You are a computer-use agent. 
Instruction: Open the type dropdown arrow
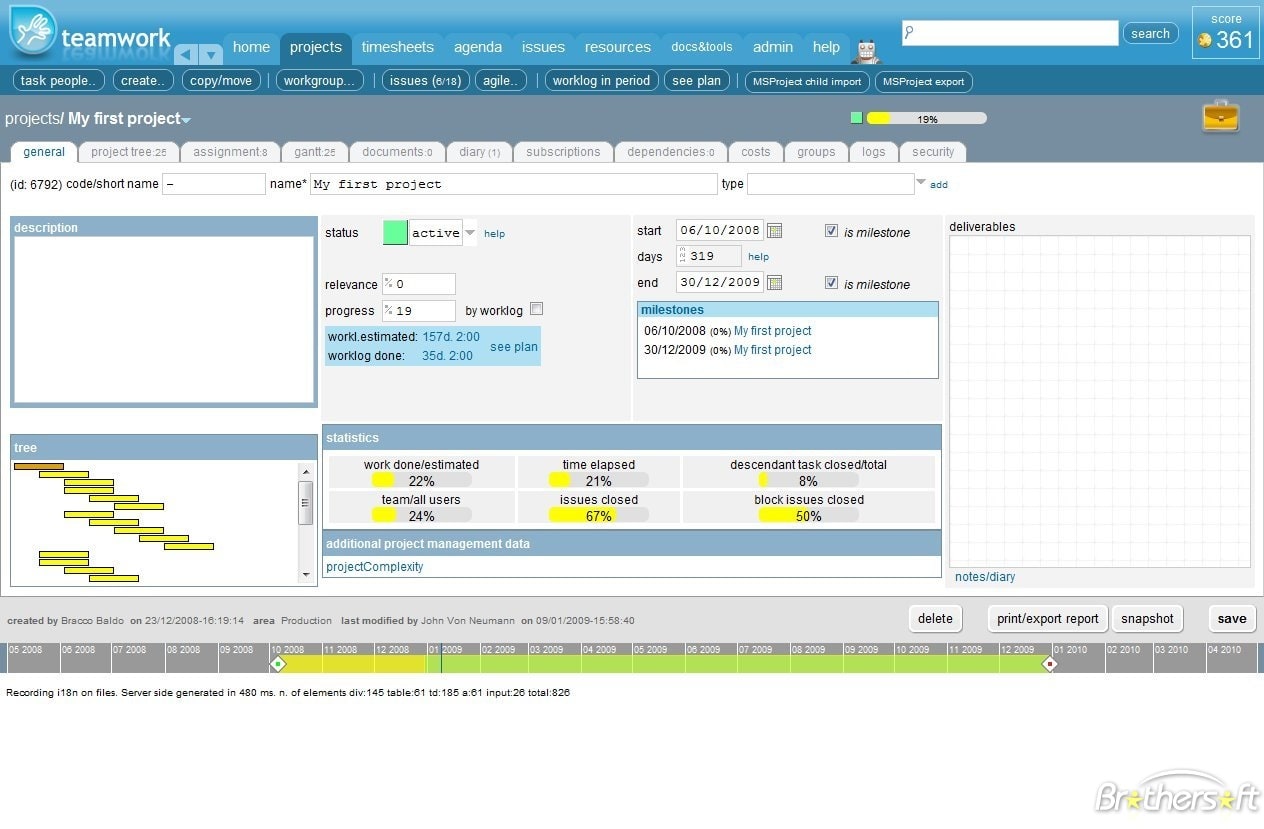click(x=921, y=182)
